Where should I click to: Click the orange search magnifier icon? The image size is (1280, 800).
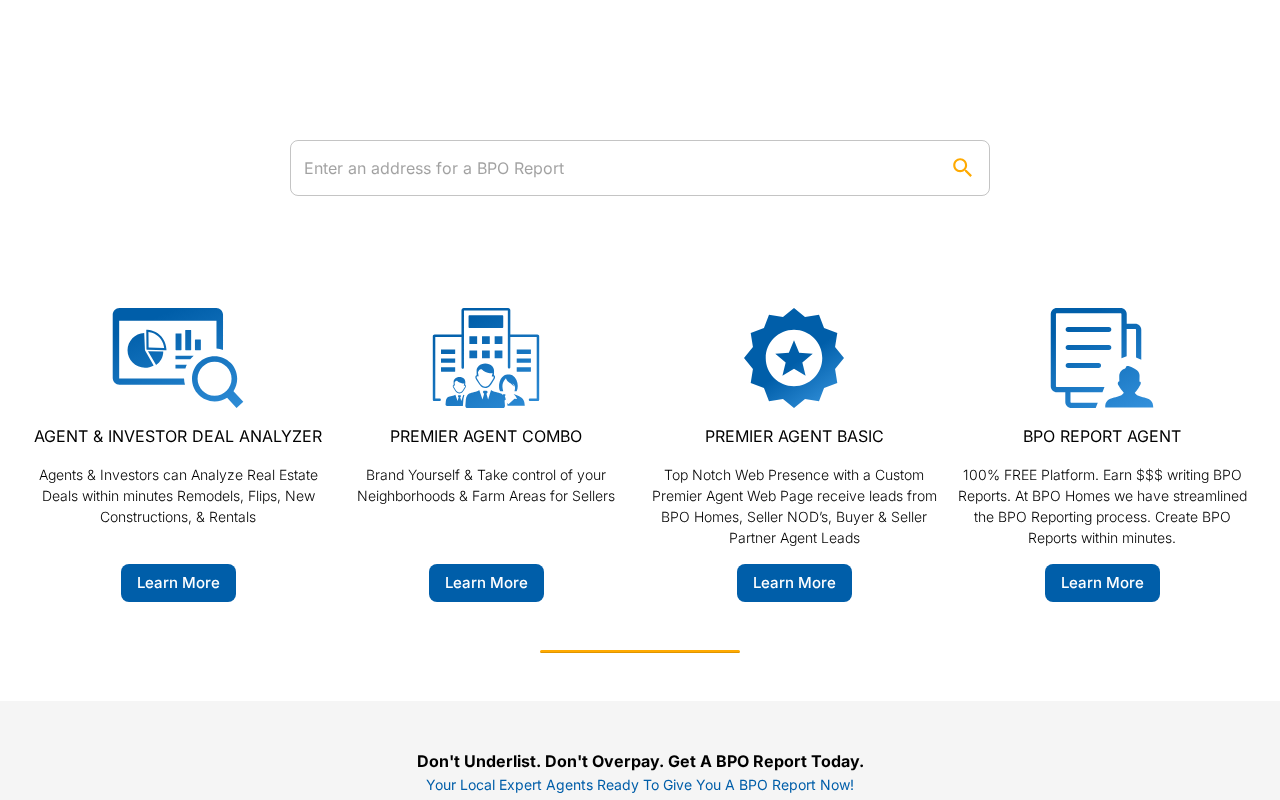pyautogui.click(x=962, y=168)
